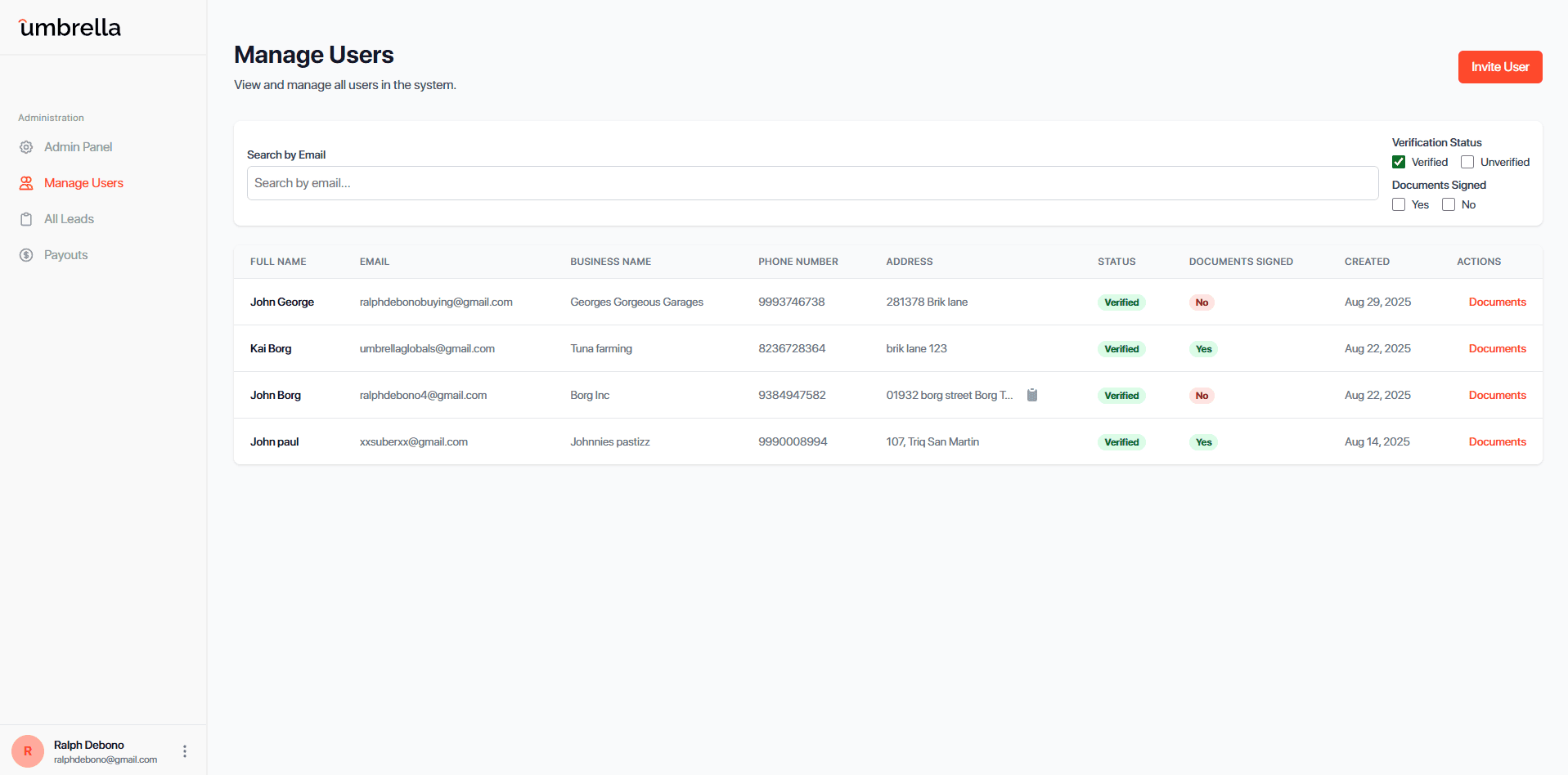
Task: Uncheck the Verified status filter
Action: (x=1398, y=161)
